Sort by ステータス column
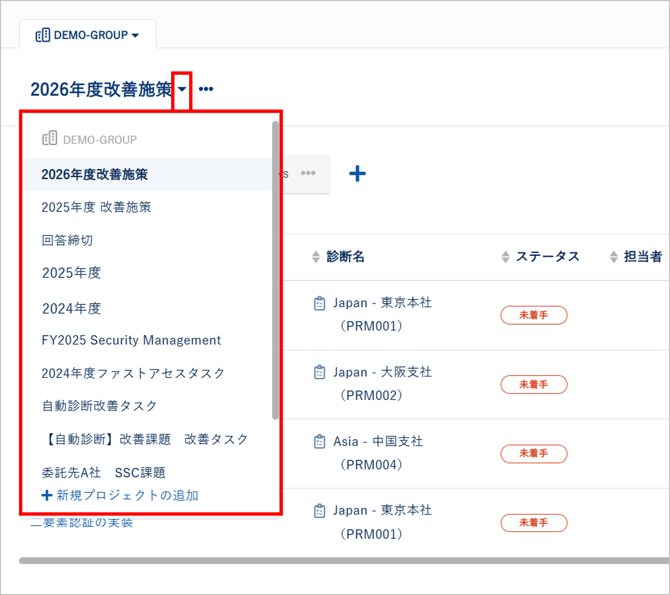Viewport: 670px width, 595px height. click(505, 257)
